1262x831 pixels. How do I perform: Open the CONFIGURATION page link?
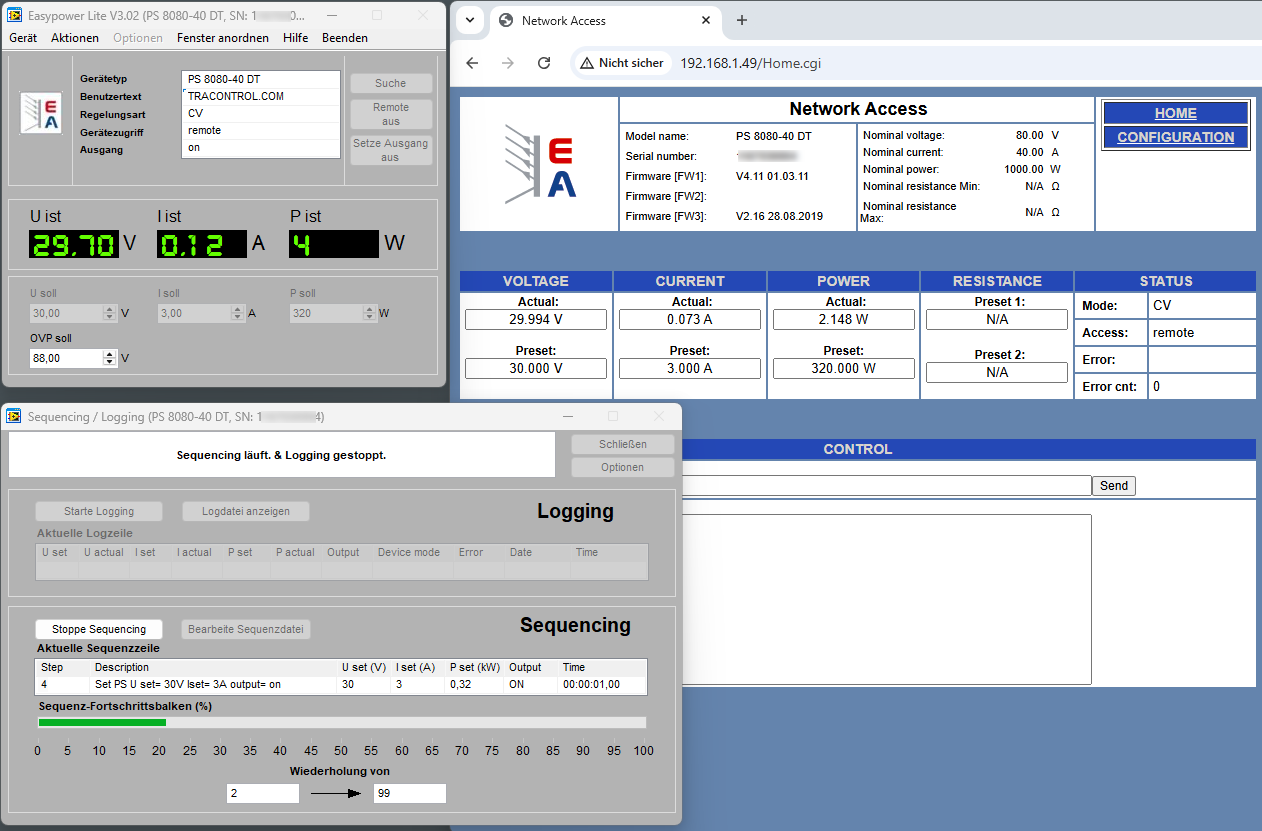[1175, 137]
